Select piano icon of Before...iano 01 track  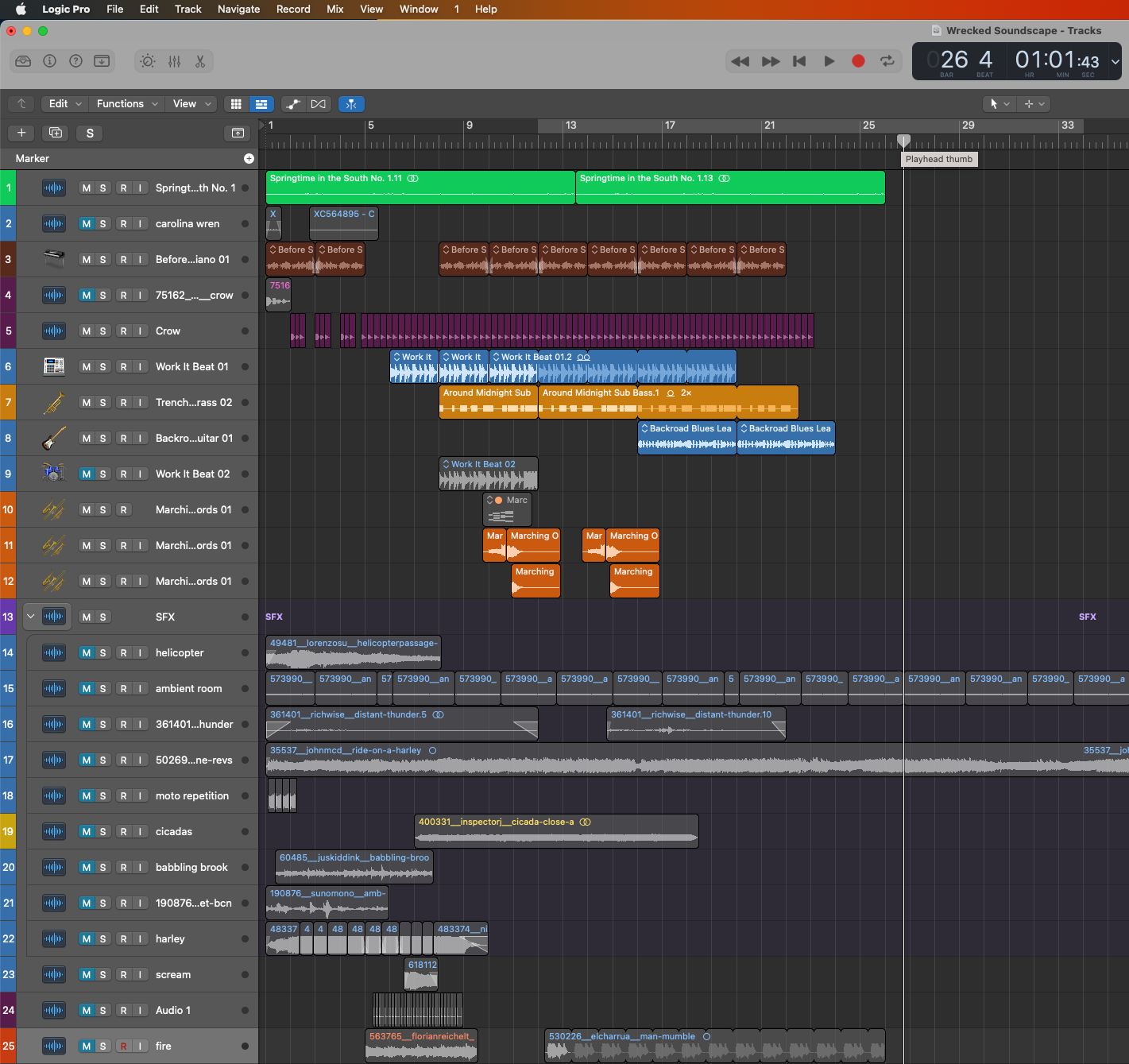(x=54, y=259)
